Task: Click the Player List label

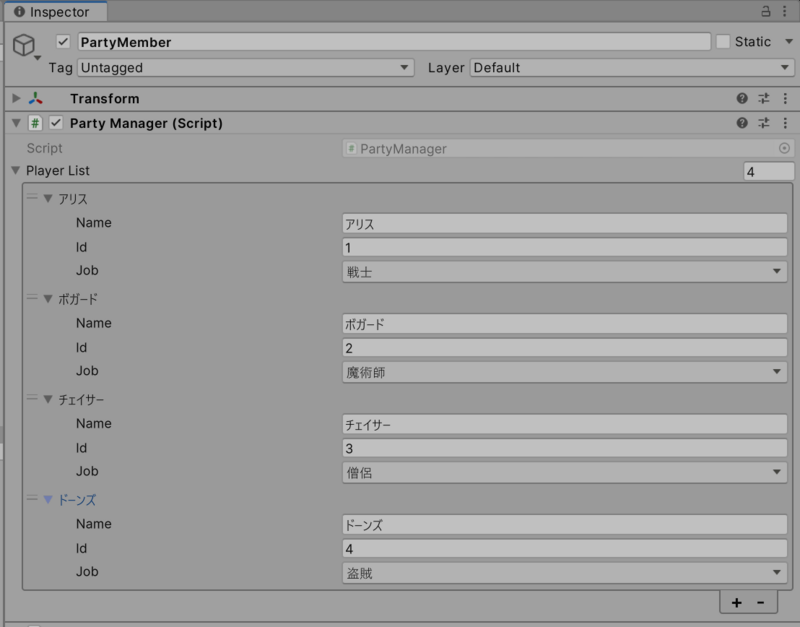Action: pyautogui.click(x=58, y=170)
